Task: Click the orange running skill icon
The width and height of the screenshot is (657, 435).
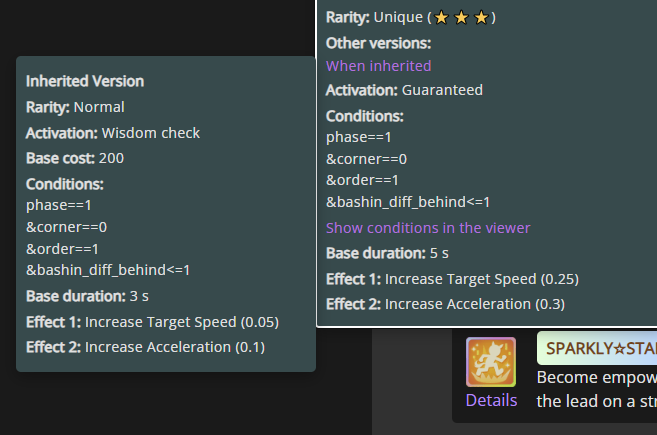Action: click(x=491, y=362)
